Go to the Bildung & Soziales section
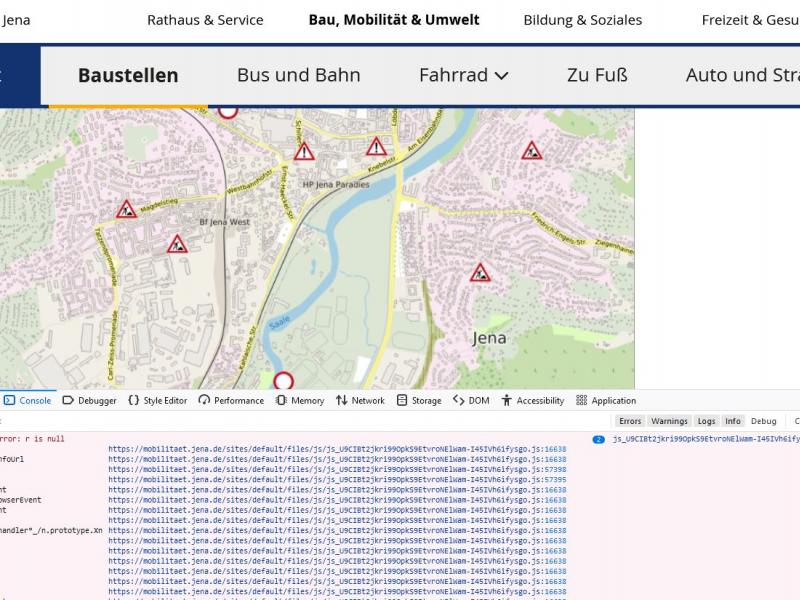Screen dimensions: 800x600 tap(583, 20)
